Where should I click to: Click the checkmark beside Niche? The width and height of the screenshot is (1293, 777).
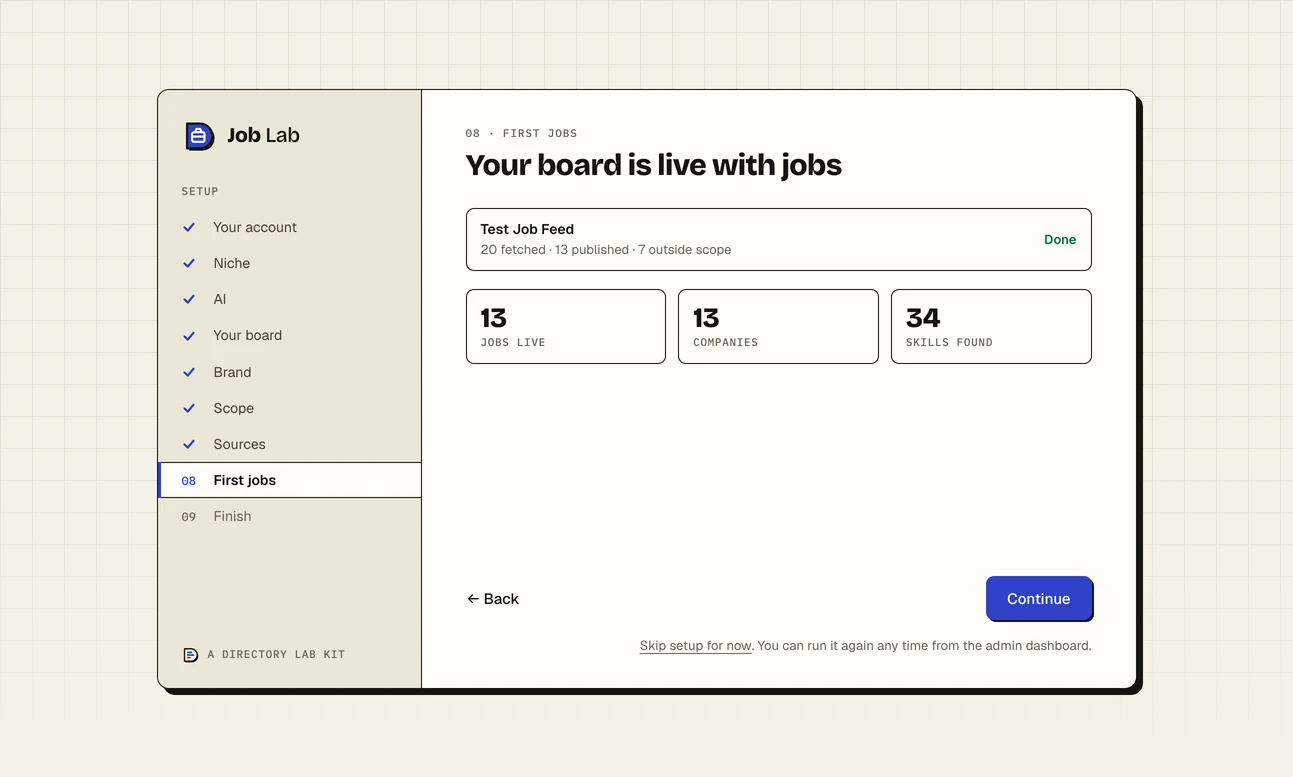click(189, 264)
